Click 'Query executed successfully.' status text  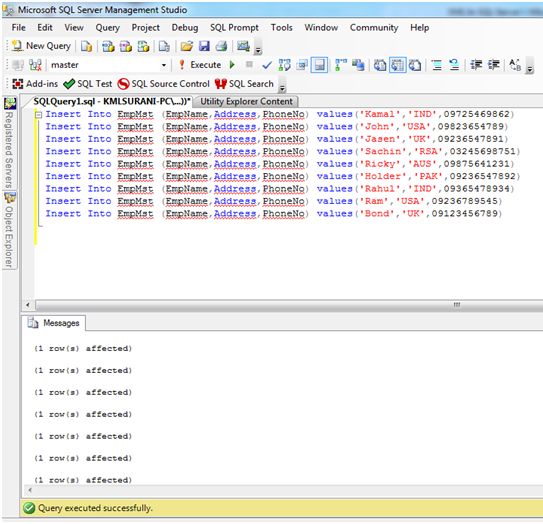pos(95,508)
